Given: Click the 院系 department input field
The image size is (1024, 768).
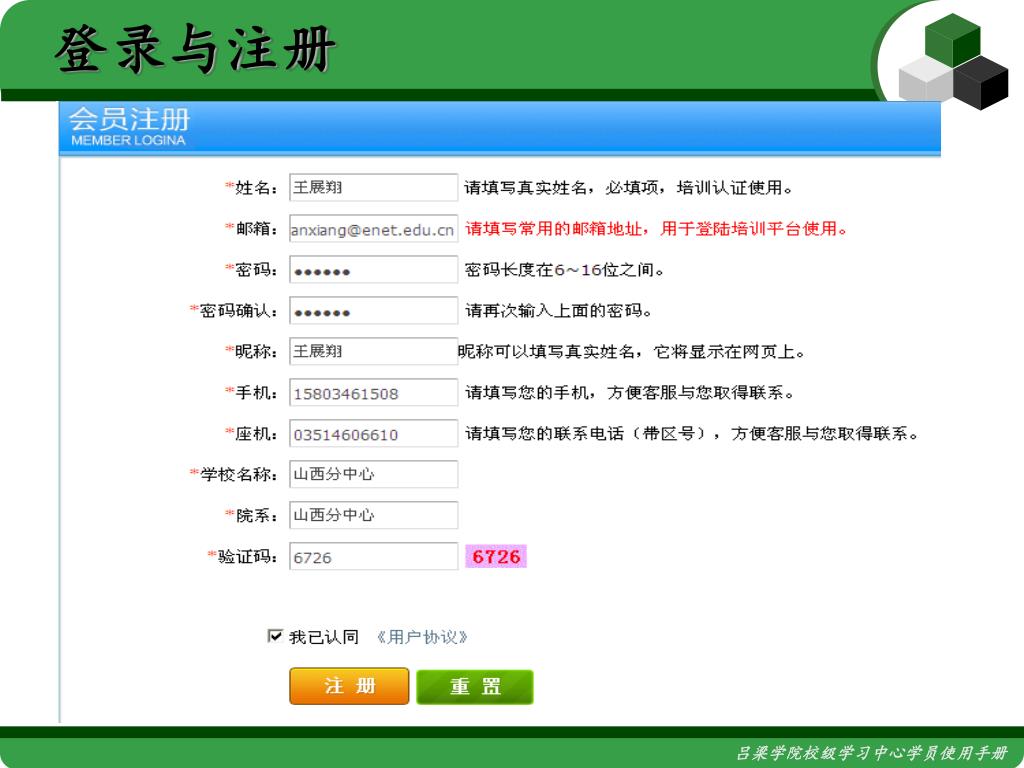Looking at the screenshot, I should 373,515.
